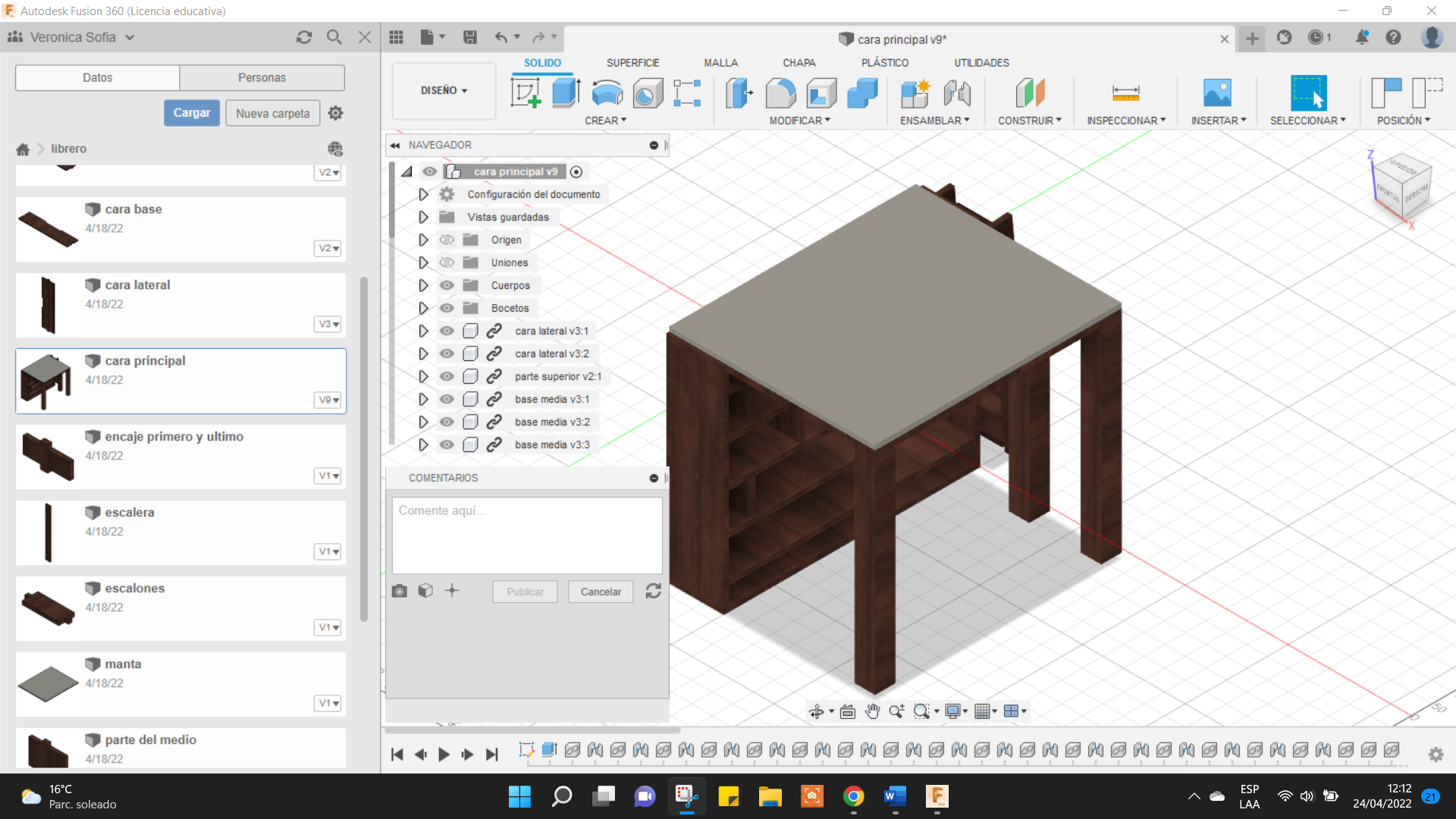Select the Pan hand tool
This screenshot has height=819, width=1456.
873,711
